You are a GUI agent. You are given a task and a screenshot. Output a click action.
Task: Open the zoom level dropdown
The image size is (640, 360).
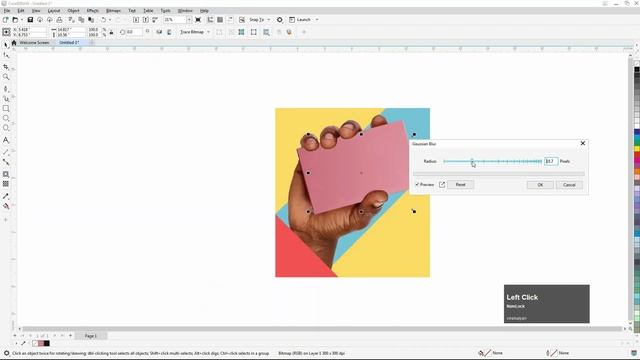(189, 20)
